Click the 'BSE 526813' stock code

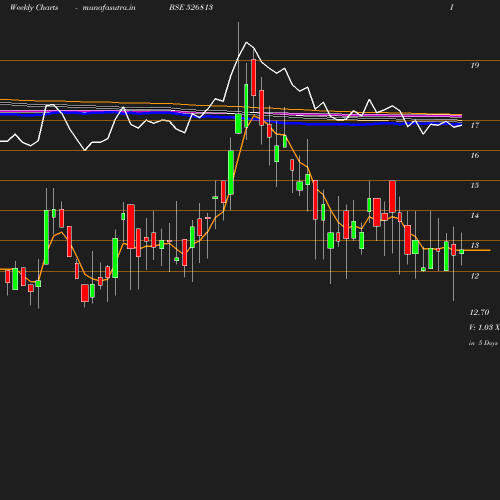click(x=191, y=7)
